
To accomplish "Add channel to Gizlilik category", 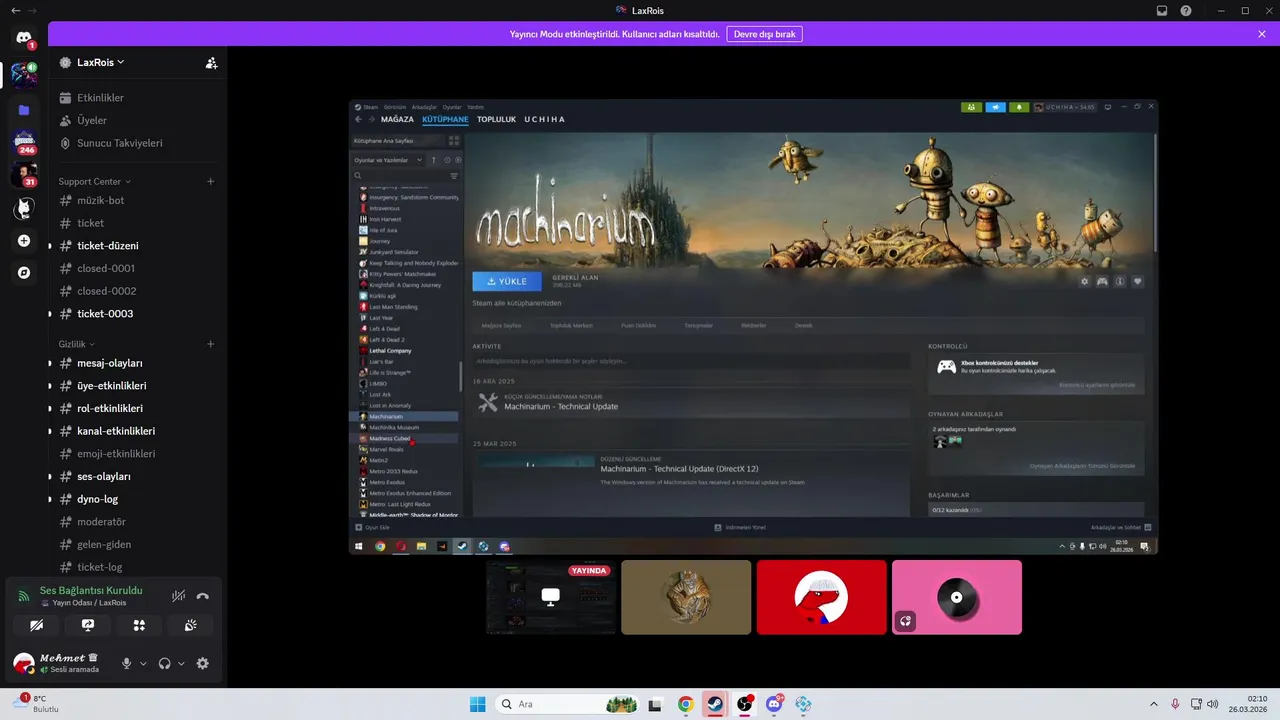I will click(x=210, y=344).
